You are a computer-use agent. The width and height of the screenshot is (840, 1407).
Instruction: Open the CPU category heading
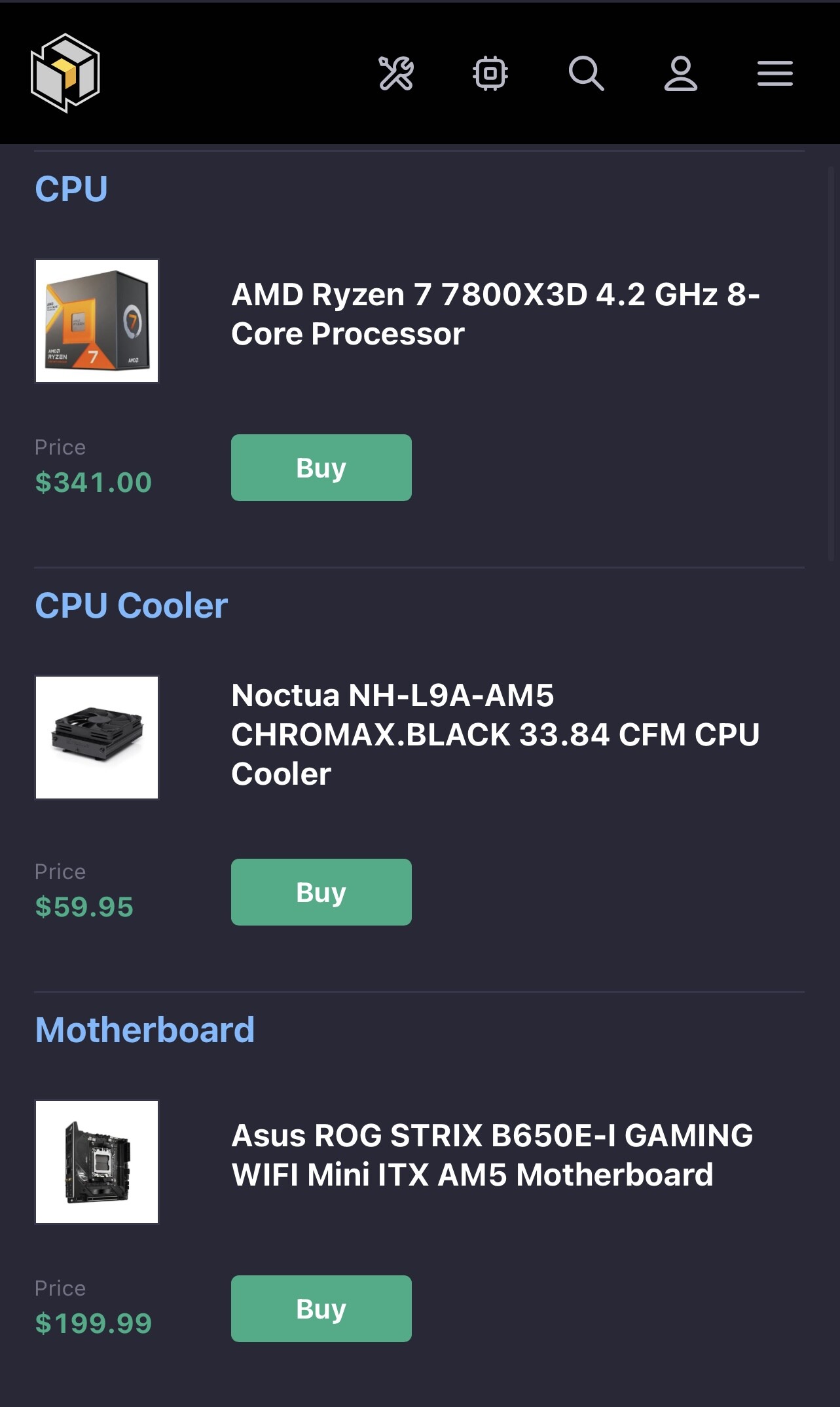[71, 189]
